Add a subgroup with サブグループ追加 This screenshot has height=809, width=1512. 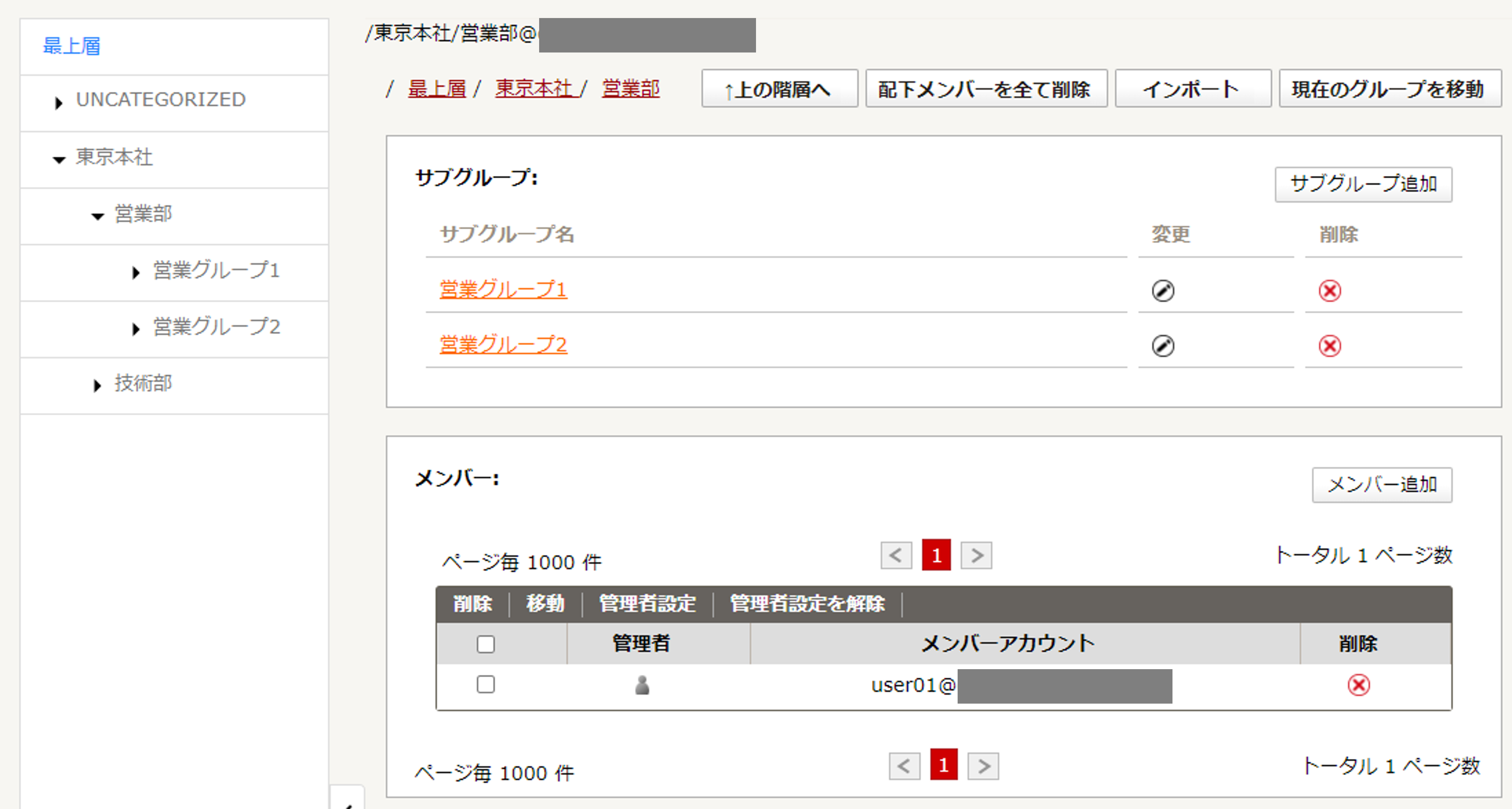coord(1364,184)
